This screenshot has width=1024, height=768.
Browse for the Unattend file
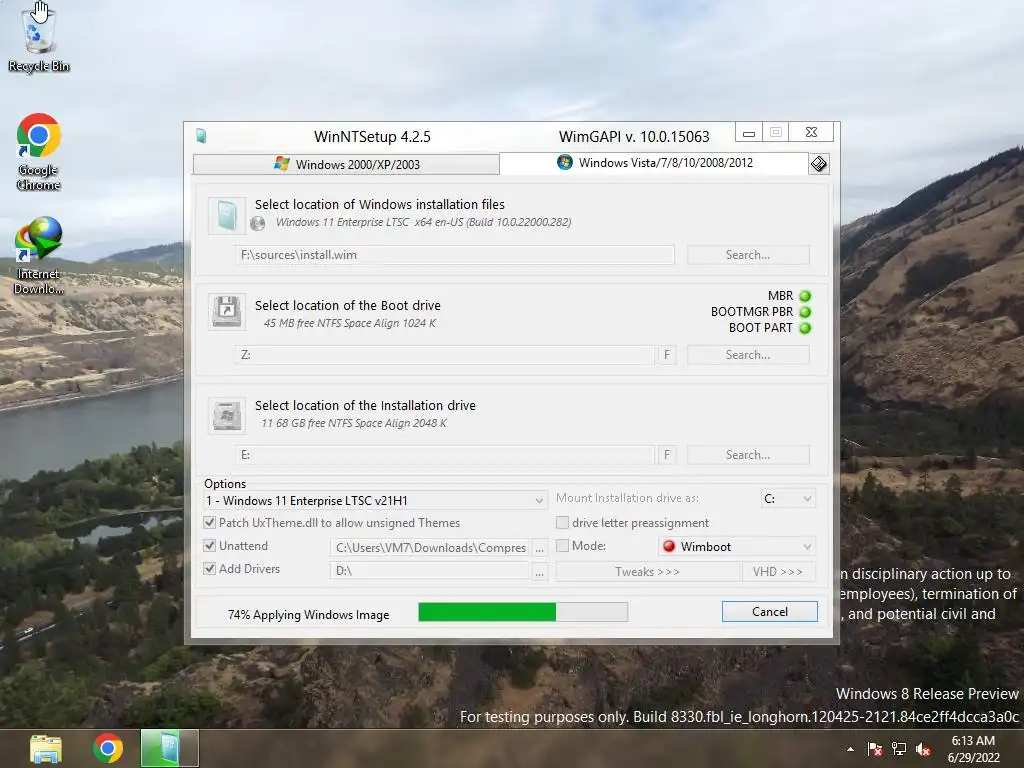(539, 548)
